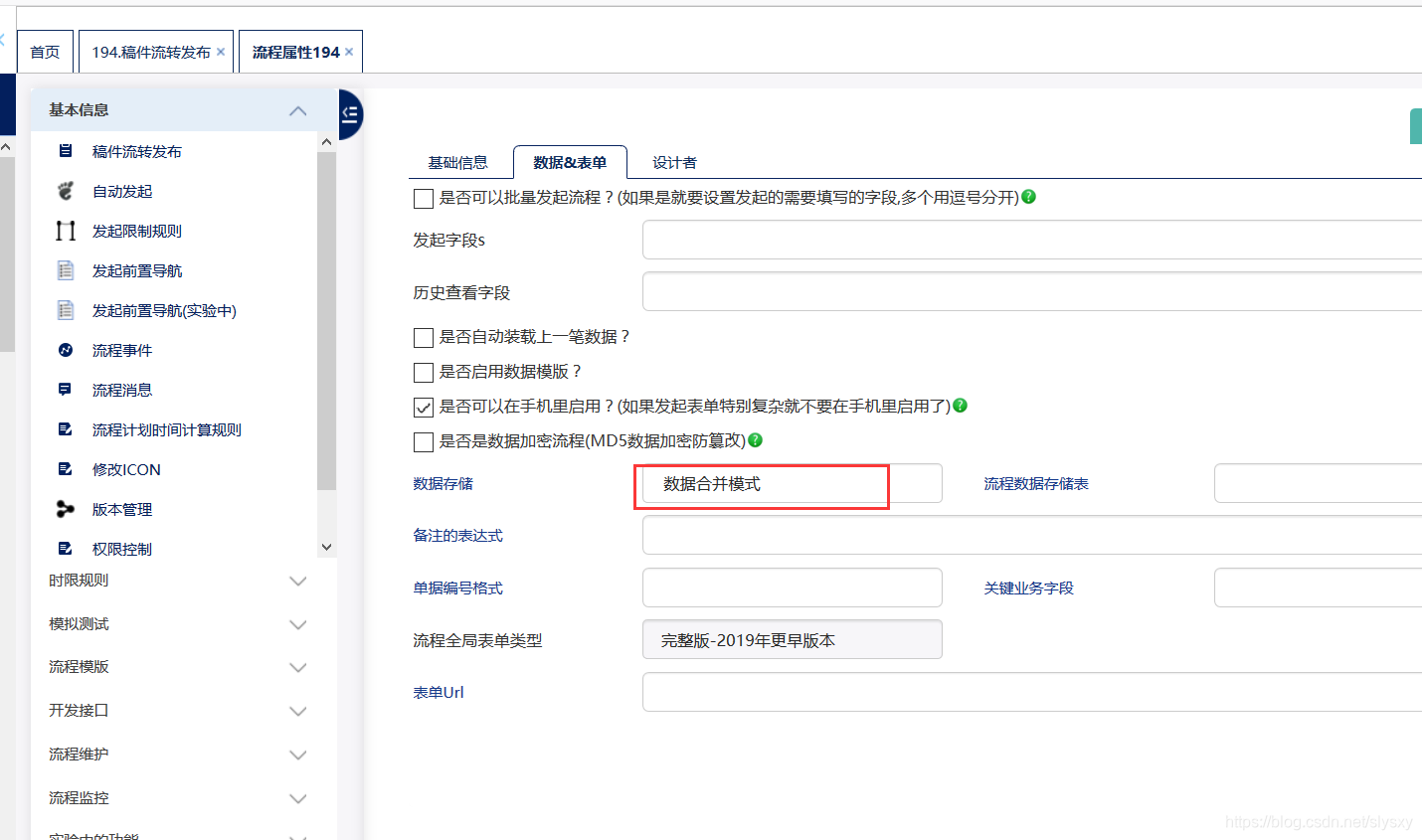Image resolution: width=1422 pixels, height=840 pixels.
Task: Click the 表单Url label link
Action: 439,692
